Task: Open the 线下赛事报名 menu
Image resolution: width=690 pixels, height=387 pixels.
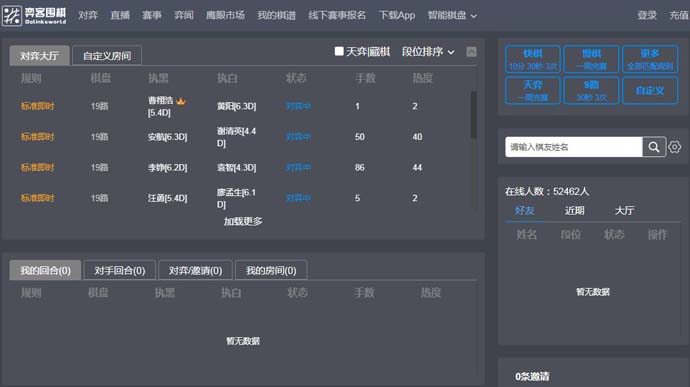Action: pyautogui.click(x=337, y=15)
